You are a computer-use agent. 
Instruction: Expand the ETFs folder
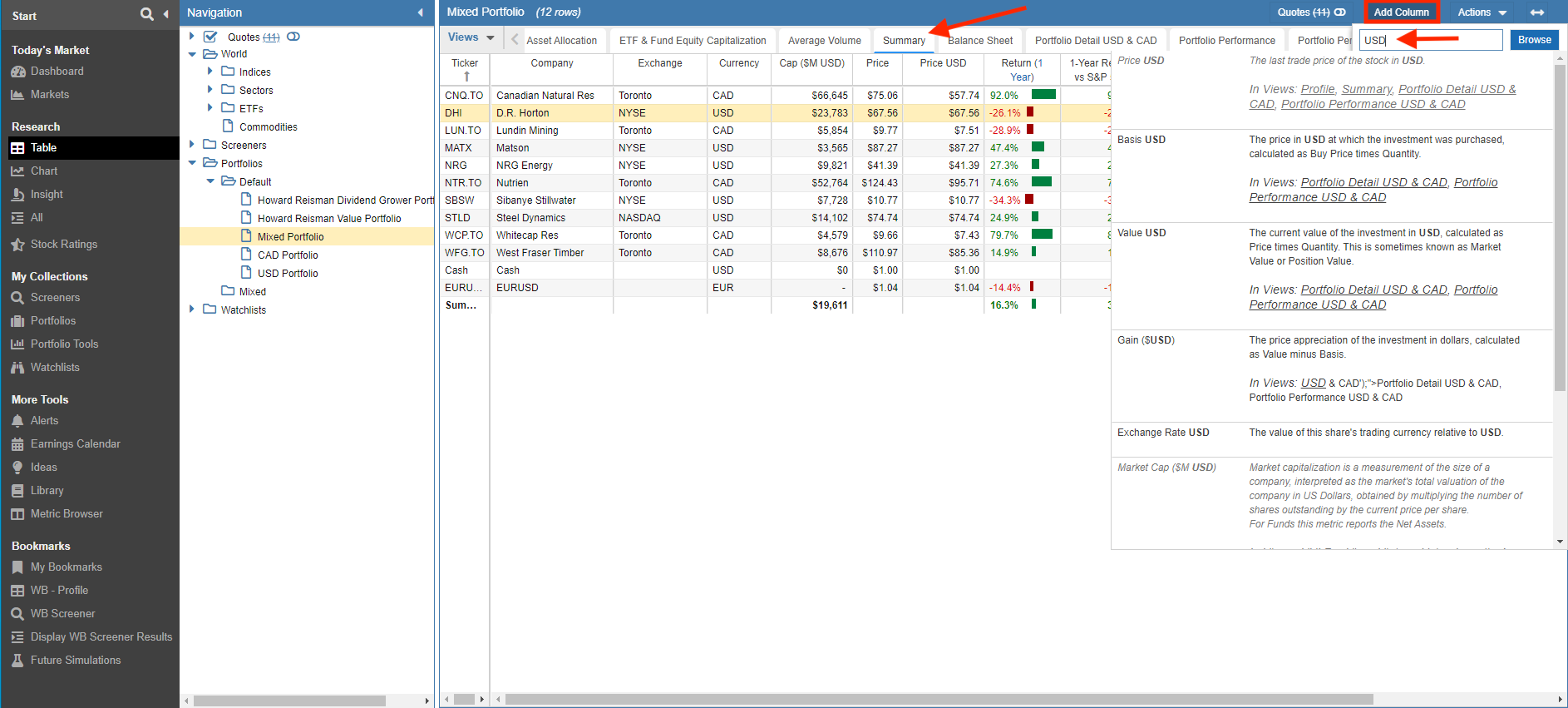(210, 108)
